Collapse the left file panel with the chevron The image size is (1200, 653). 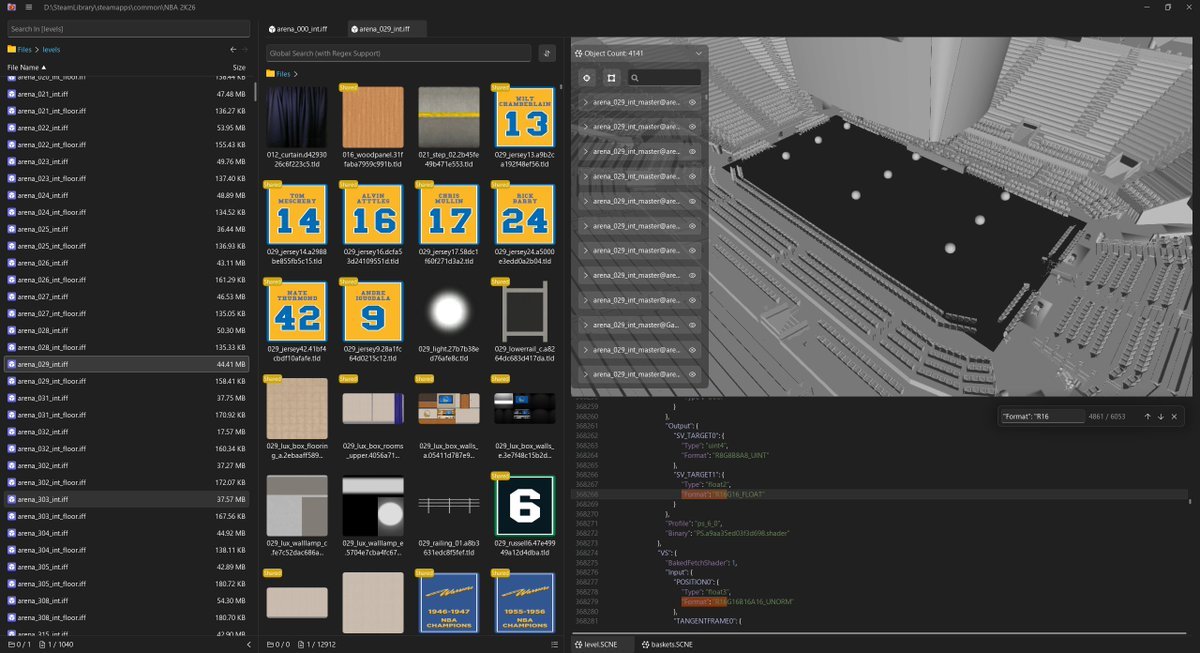[249, 644]
